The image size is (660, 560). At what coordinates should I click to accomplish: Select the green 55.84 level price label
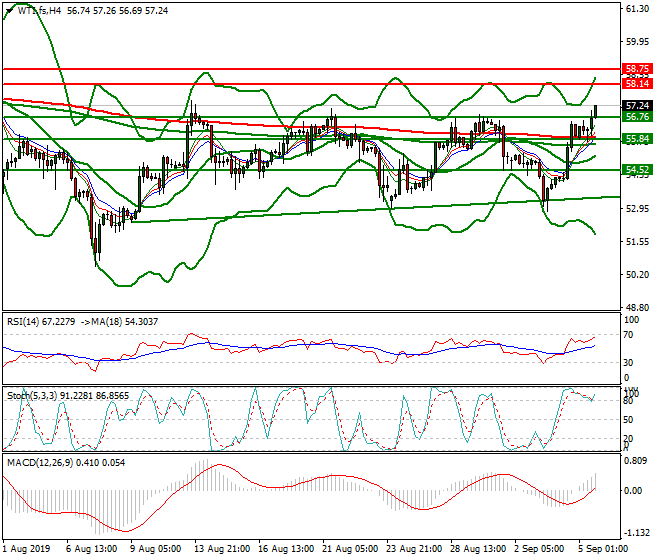pyautogui.click(x=637, y=139)
